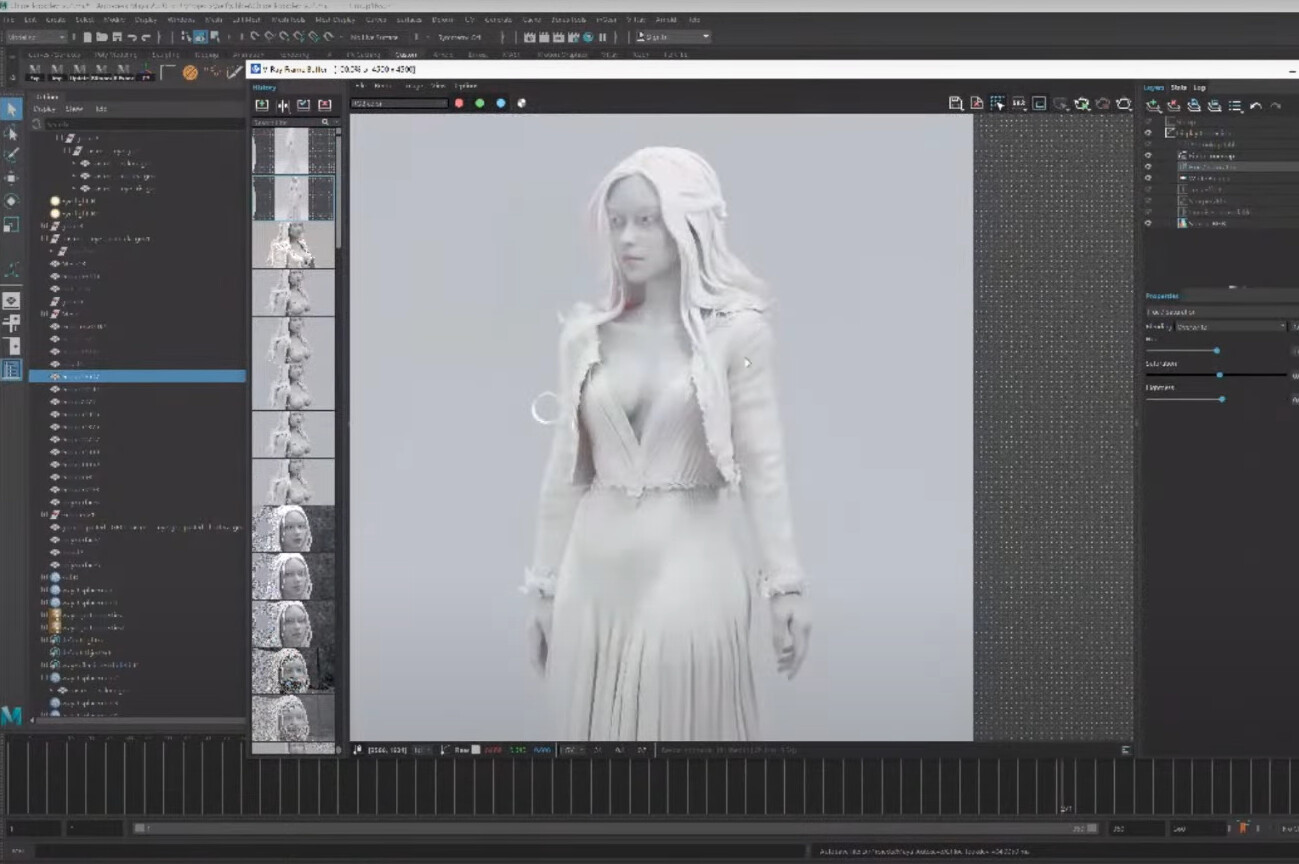The height and width of the screenshot is (864, 1299).
Task: Save the current VFB image
Action: (955, 103)
